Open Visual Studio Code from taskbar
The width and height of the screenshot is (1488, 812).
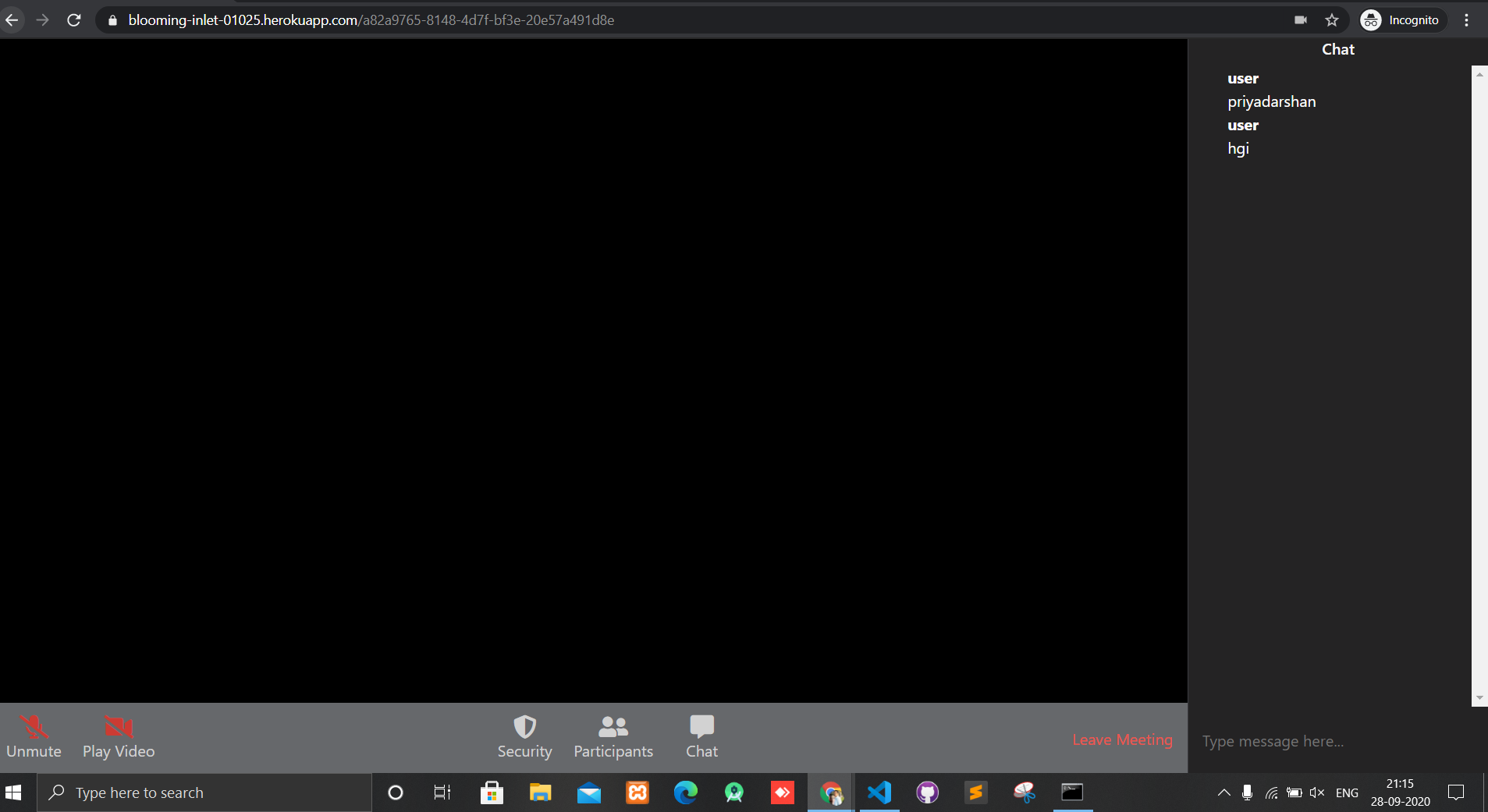pos(879,792)
